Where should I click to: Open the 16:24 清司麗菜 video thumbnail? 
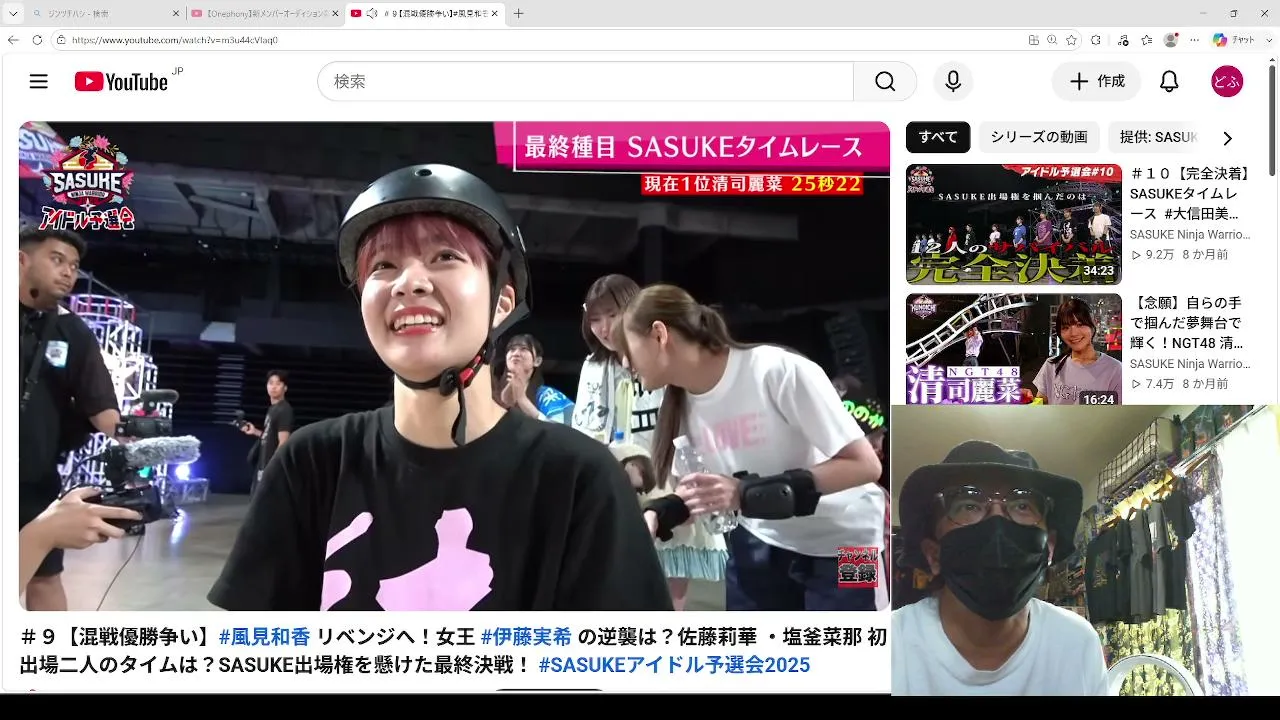tap(1014, 349)
